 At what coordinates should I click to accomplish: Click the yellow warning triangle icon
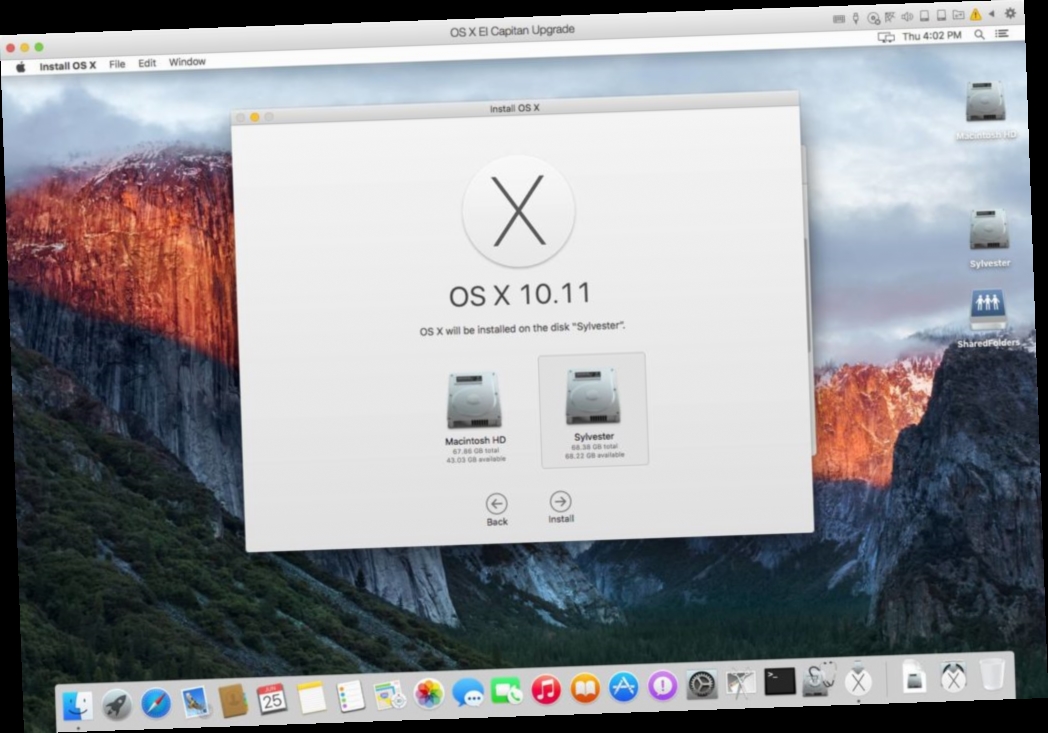975,14
